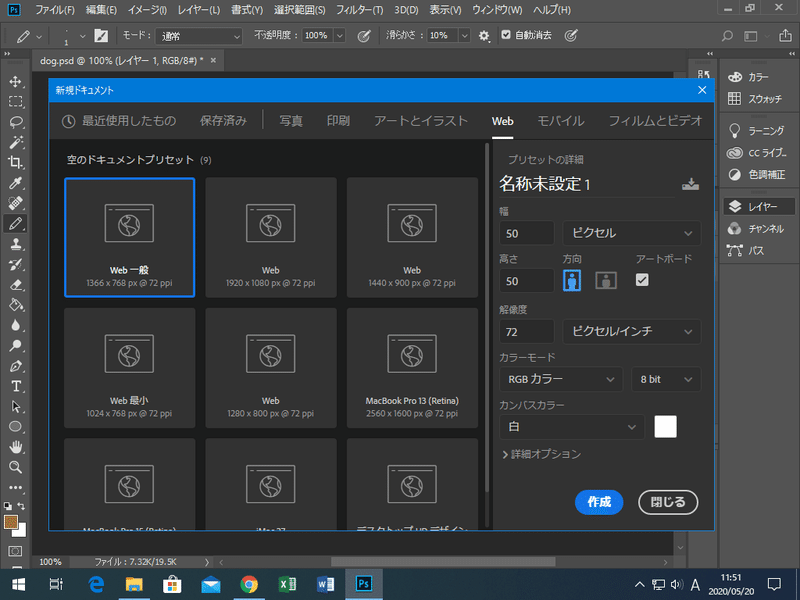Open the canvas color 白 dropdown
This screenshot has width=800, height=600.
click(x=571, y=427)
